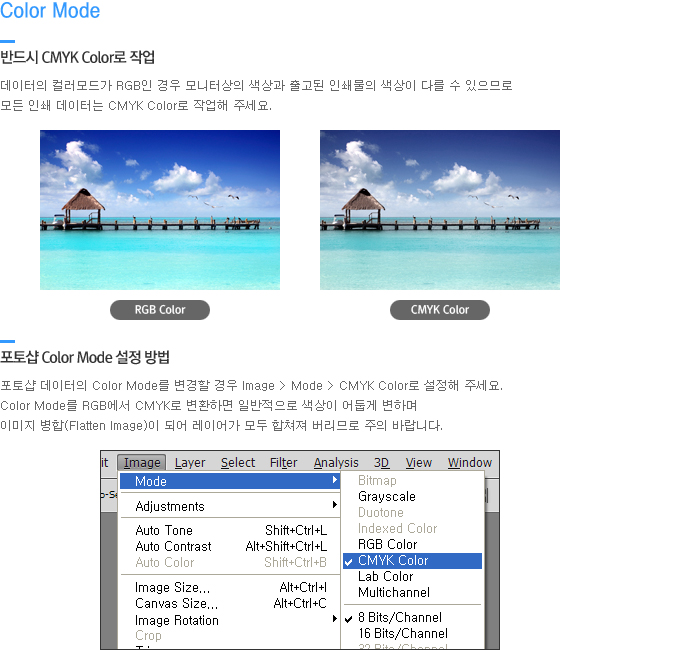This screenshot has width=700, height=650.
Task: Click the CMYK sample beach image
Action: pos(440,210)
